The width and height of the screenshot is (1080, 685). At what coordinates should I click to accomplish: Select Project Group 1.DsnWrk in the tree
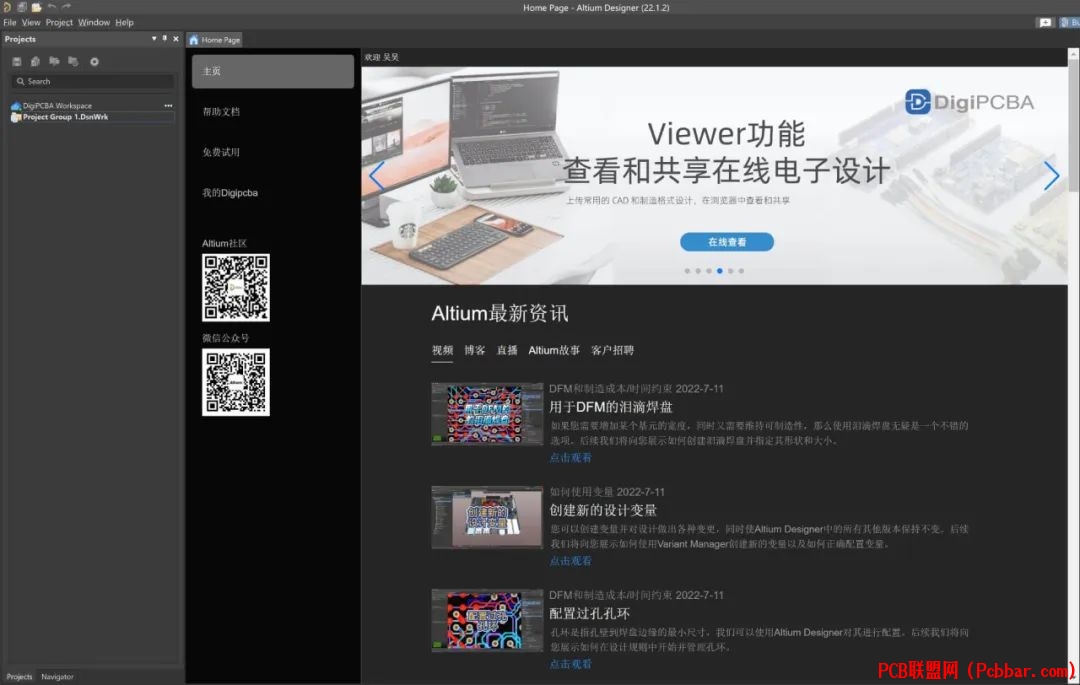tap(65, 117)
